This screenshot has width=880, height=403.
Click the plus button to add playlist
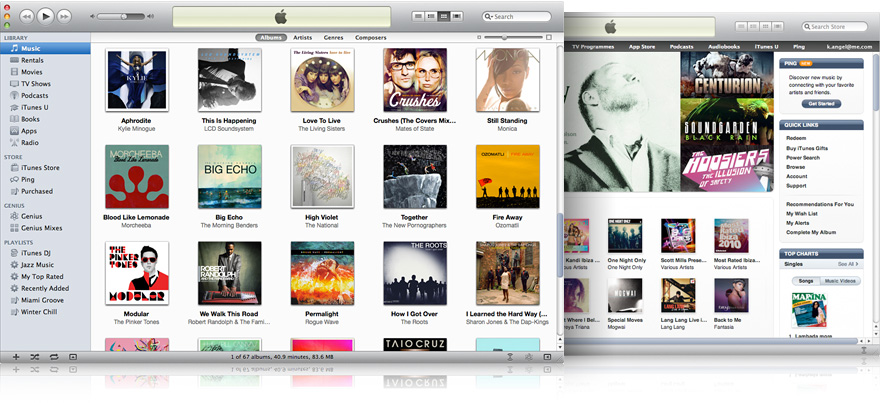tap(16, 356)
